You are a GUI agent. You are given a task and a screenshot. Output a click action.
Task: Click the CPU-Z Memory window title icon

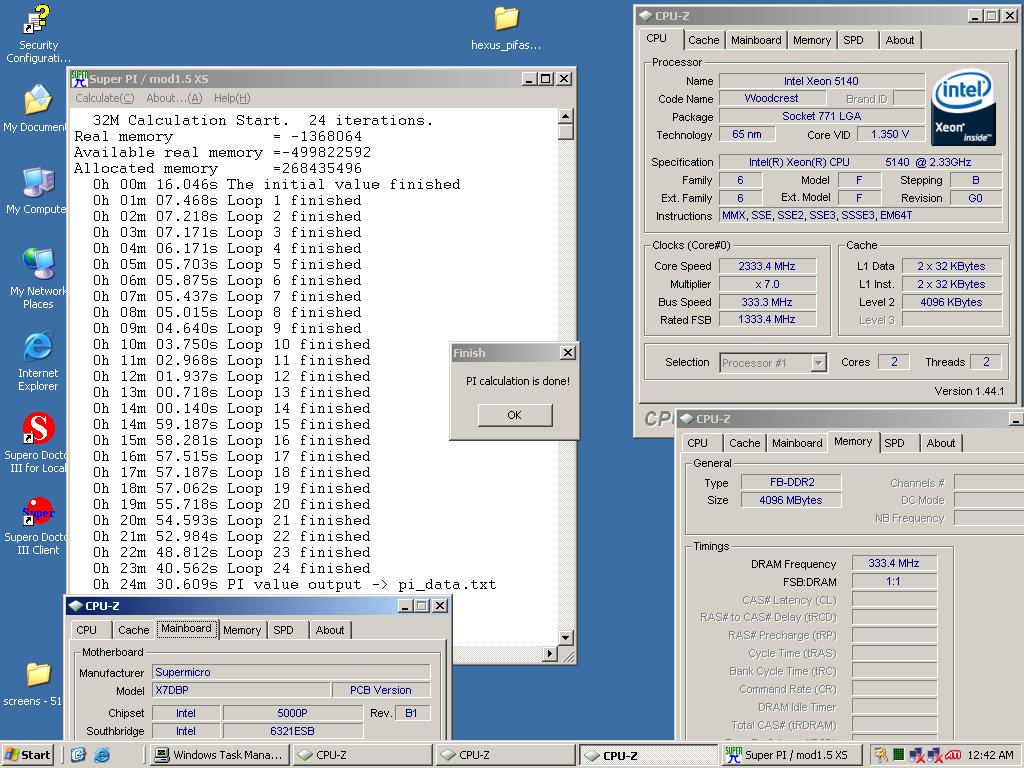(x=686, y=419)
